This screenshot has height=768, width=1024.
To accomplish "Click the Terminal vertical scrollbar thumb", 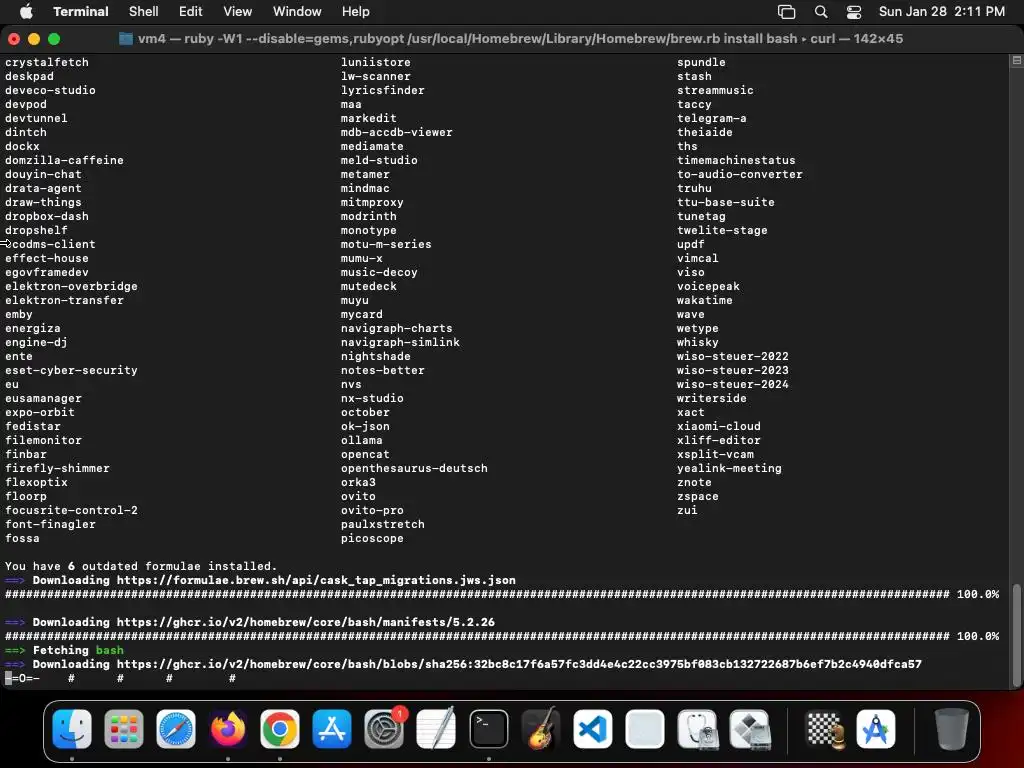I will pyautogui.click(x=1016, y=635).
